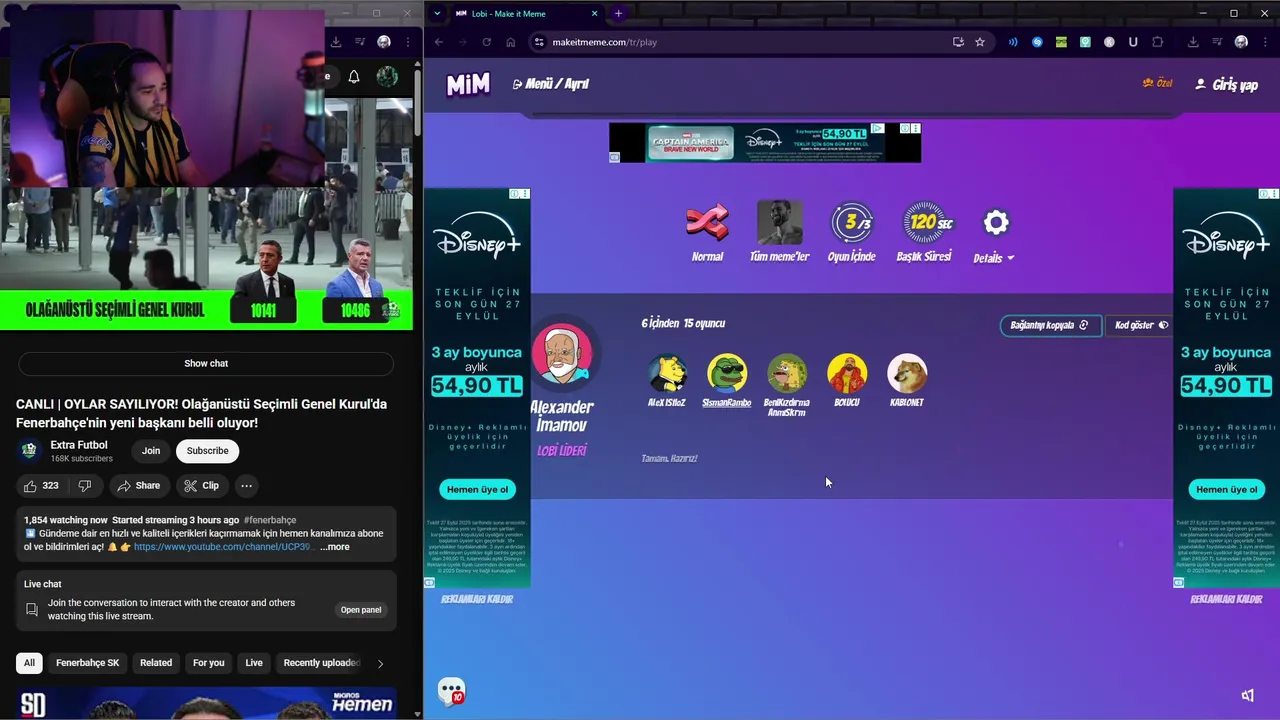Click the Tamam, Hazırız! ready text
Viewport: 1280px width, 720px height.
point(669,458)
